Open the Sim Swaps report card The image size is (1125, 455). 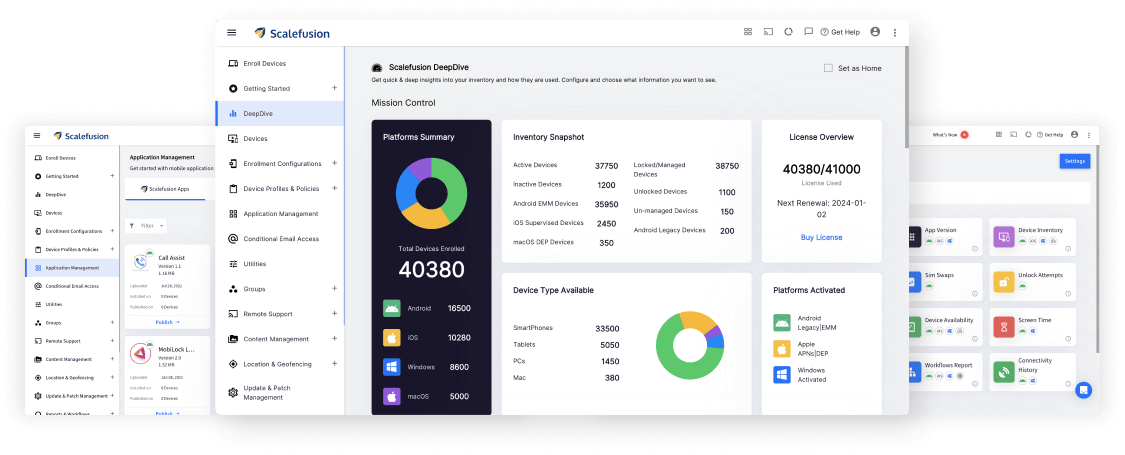click(x=945, y=282)
